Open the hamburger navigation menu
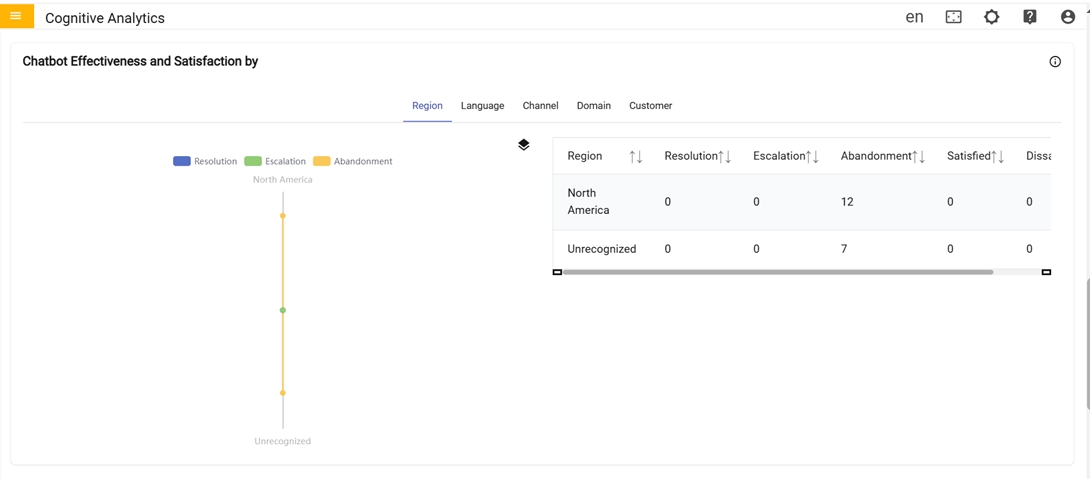Viewport: 1090px width, 479px height. 16,16
